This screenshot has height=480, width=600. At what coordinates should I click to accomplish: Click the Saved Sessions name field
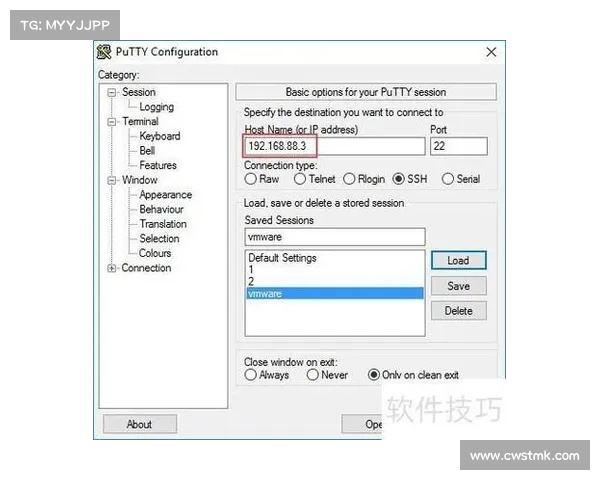click(x=334, y=237)
